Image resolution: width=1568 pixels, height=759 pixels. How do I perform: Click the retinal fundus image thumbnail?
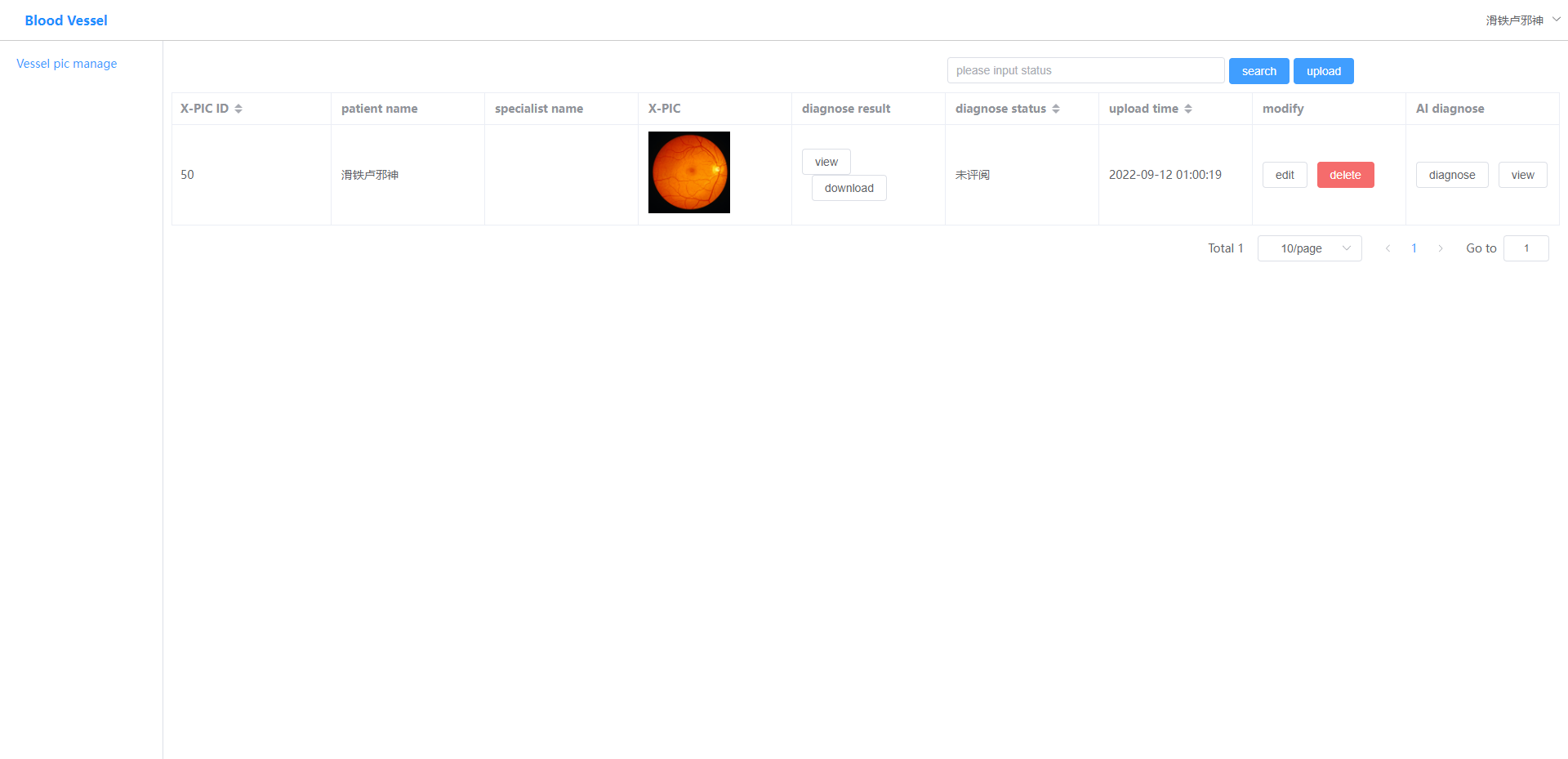click(688, 172)
